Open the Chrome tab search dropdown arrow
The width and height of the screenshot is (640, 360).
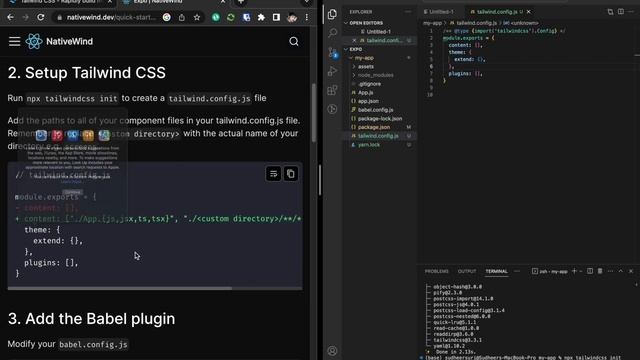307,2
